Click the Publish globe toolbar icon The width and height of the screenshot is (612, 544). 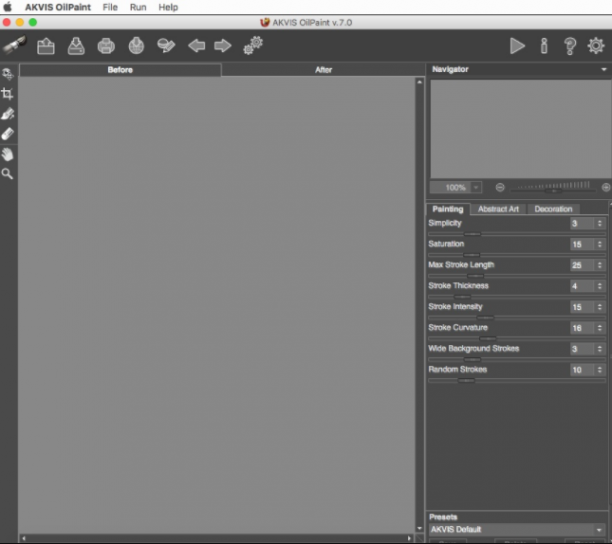(x=136, y=46)
